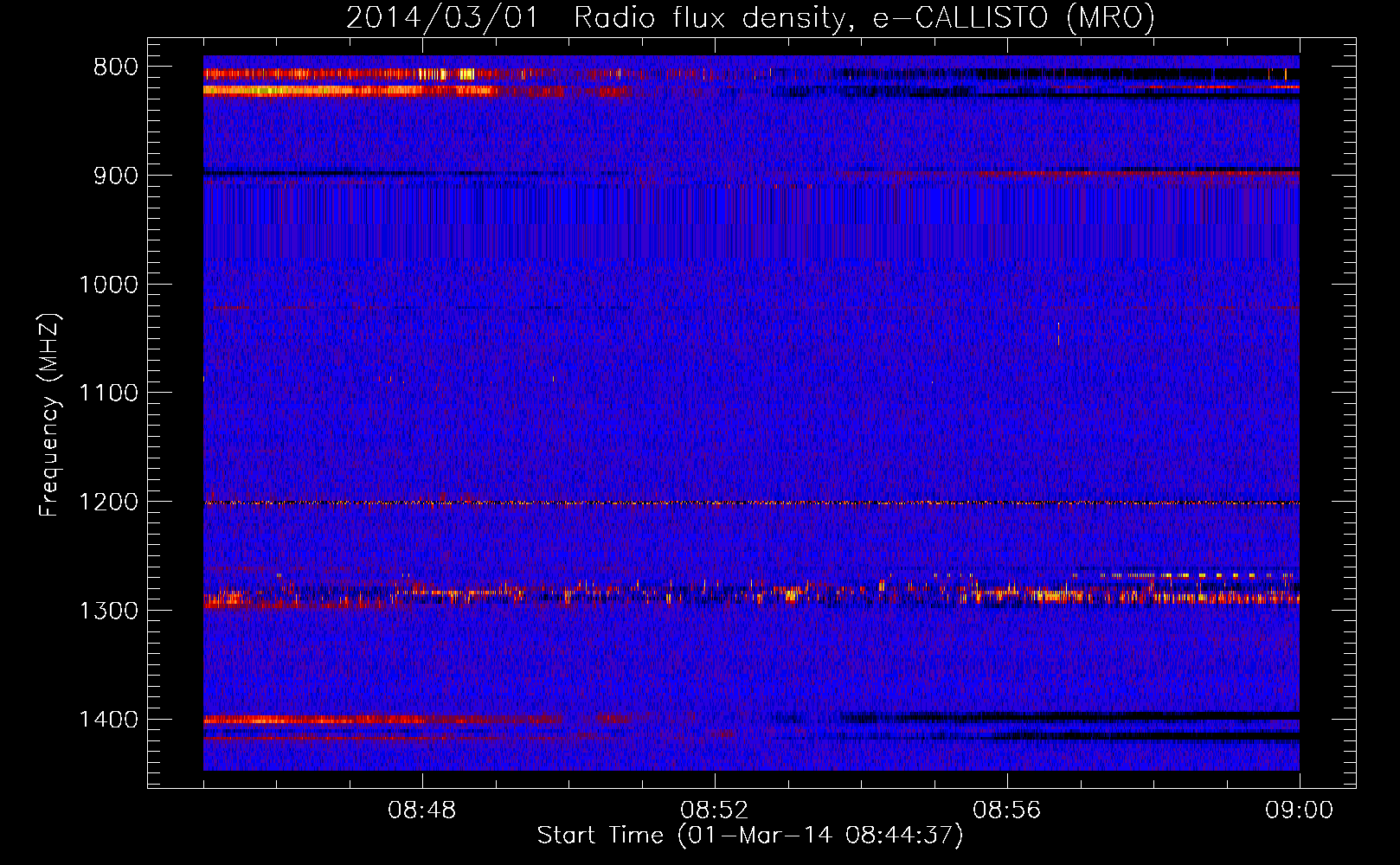The image size is (1400, 865).
Task: Click the '800' frequency axis label
Action: point(116,67)
